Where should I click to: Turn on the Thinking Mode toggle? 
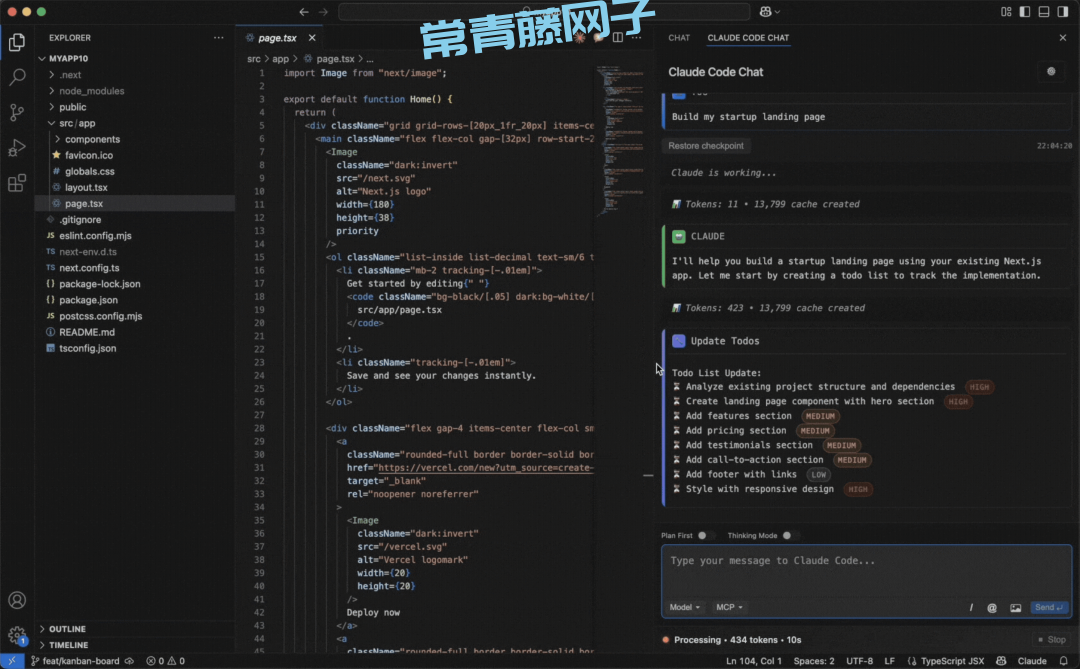[x=790, y=536]
